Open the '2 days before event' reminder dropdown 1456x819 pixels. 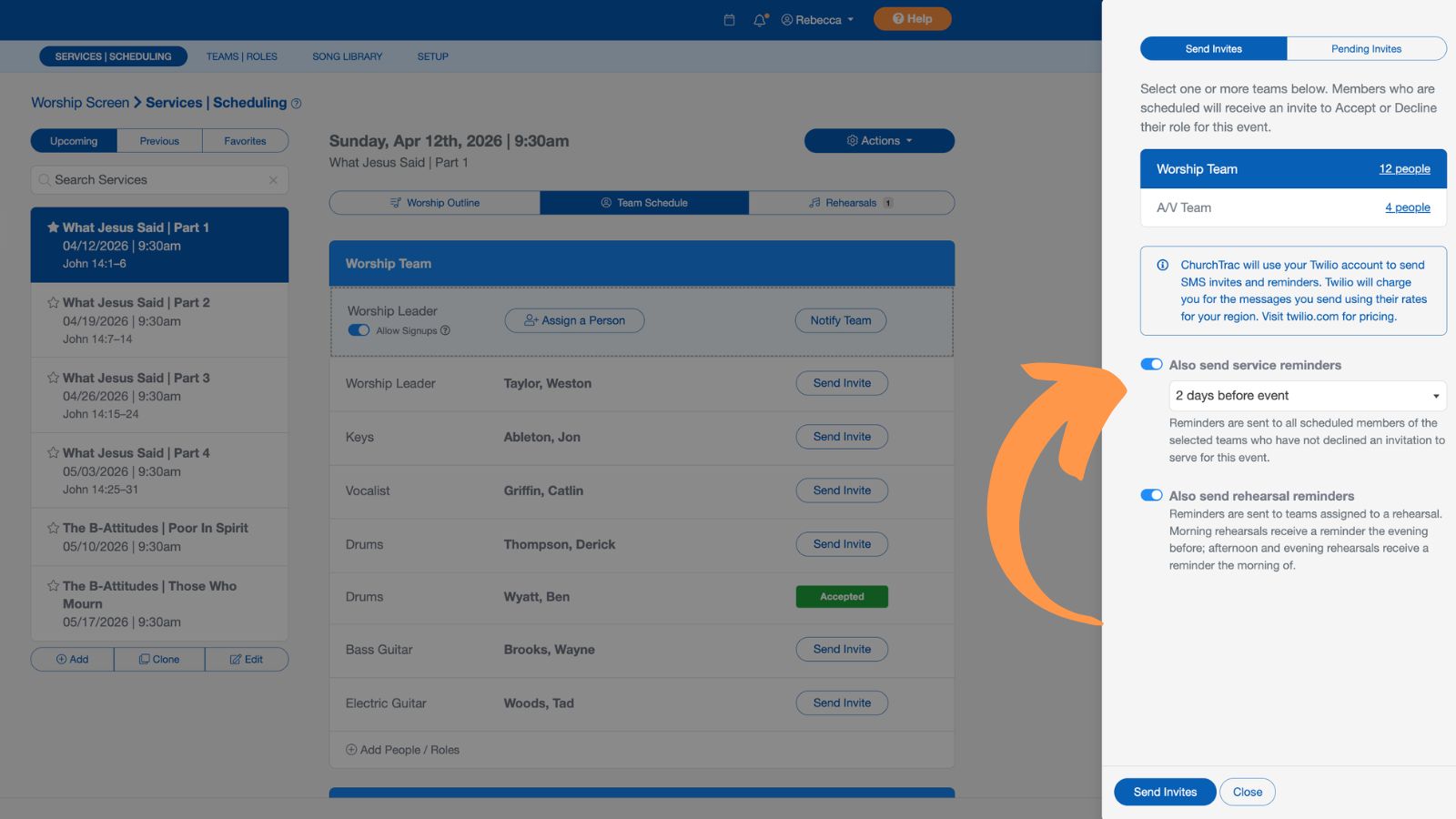click(x=1308, y=395)
